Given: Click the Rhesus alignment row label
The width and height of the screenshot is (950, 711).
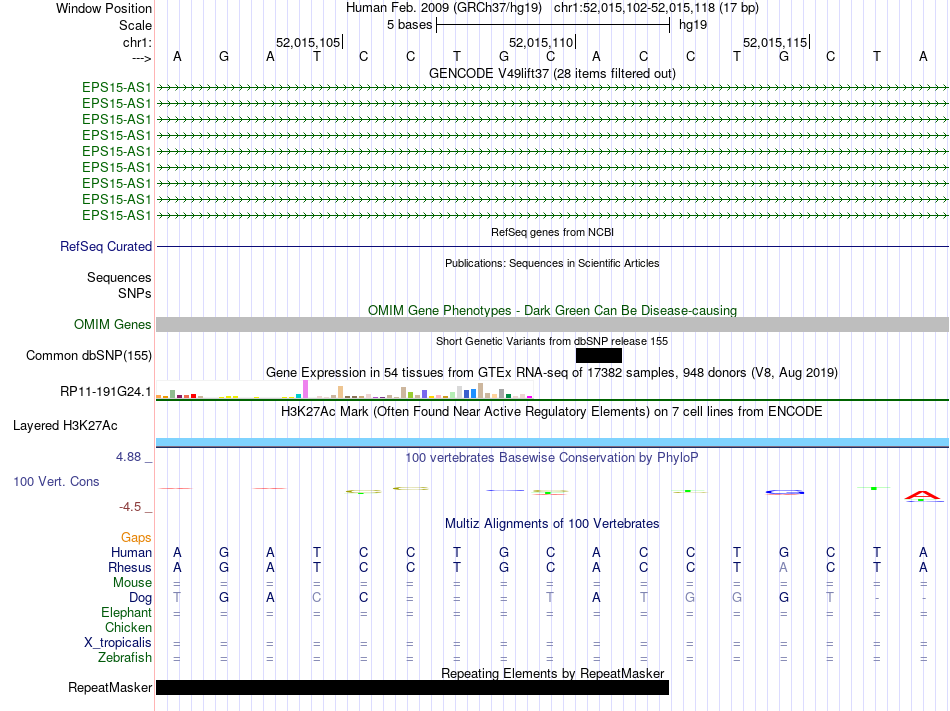Looking at the screenshot, I should (x=130, y=567).
